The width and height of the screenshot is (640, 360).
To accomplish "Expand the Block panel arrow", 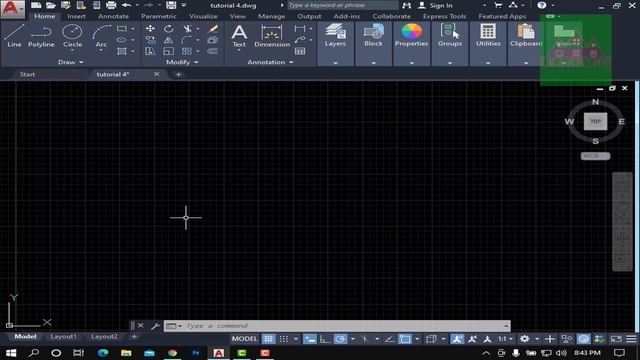I will click(x=373, y=63).
